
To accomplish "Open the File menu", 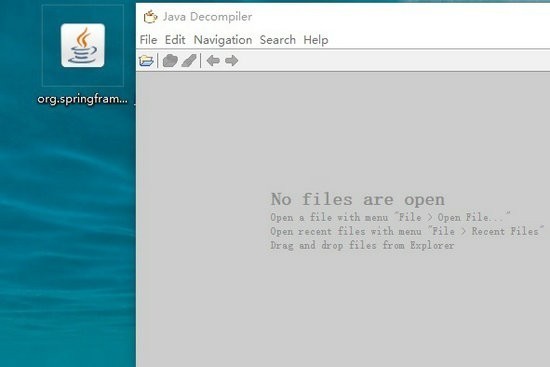I will click(x=148, y=40).
